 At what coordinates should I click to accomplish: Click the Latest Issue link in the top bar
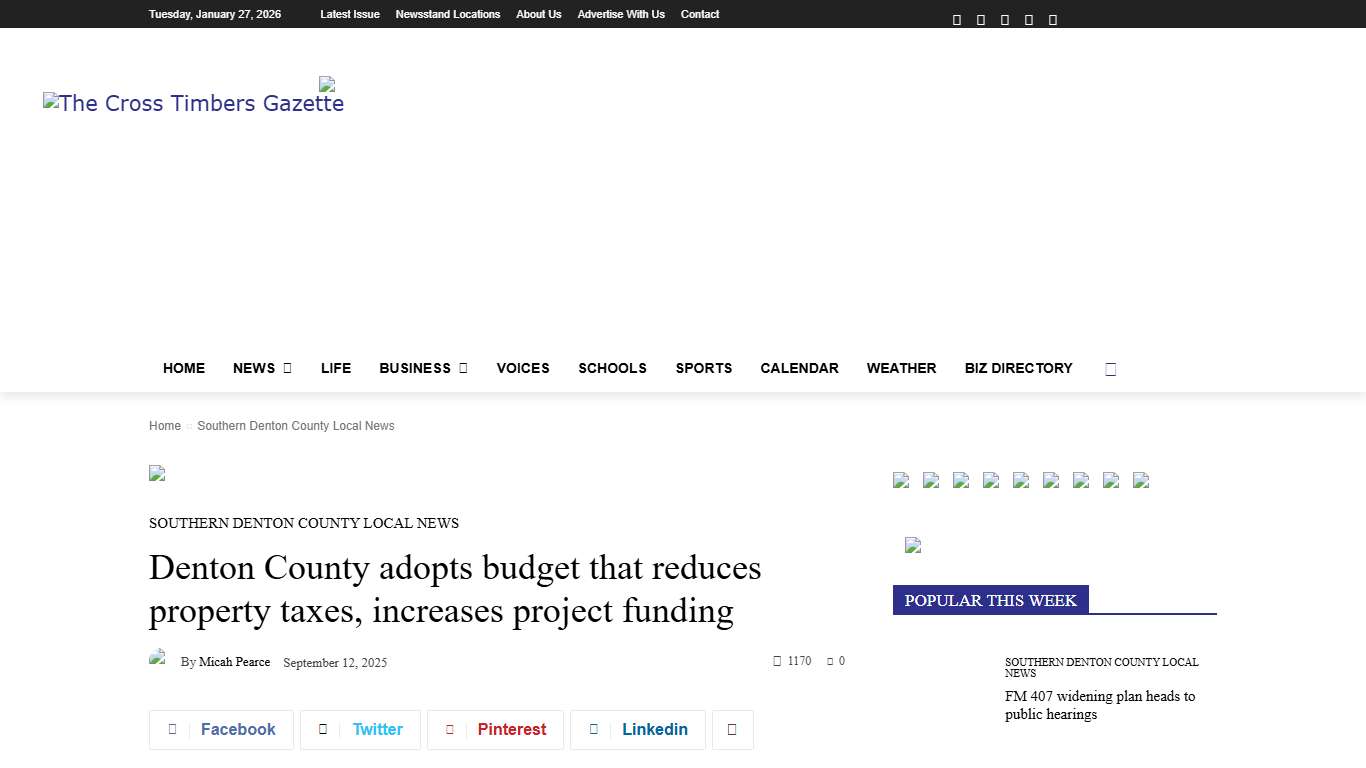point(349,14)
